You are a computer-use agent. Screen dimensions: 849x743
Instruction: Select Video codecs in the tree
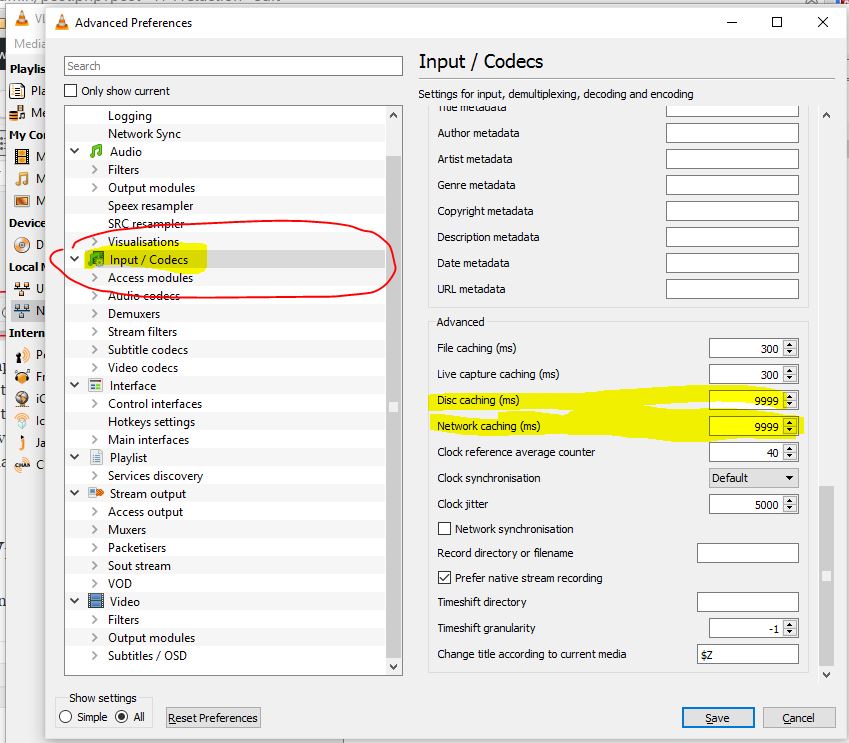143,368
